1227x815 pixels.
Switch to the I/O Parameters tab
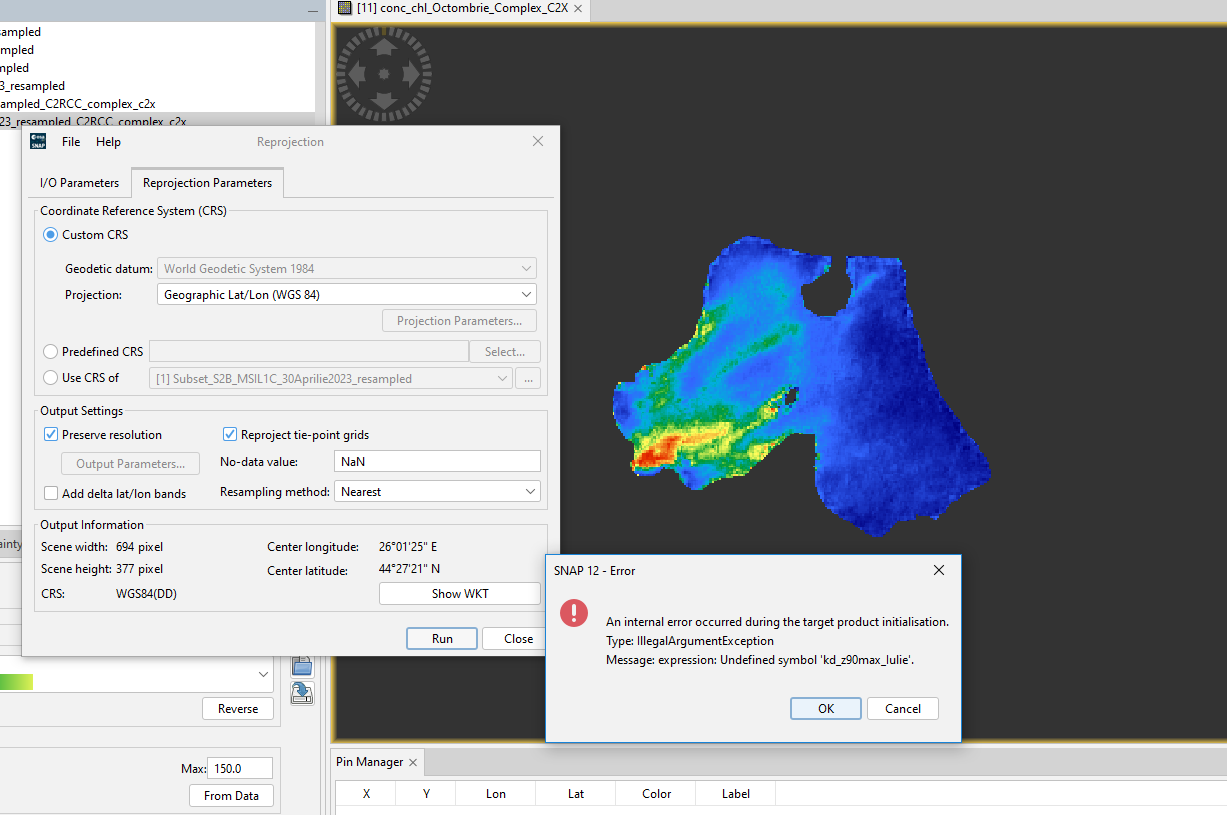click(x=79, y=183)
